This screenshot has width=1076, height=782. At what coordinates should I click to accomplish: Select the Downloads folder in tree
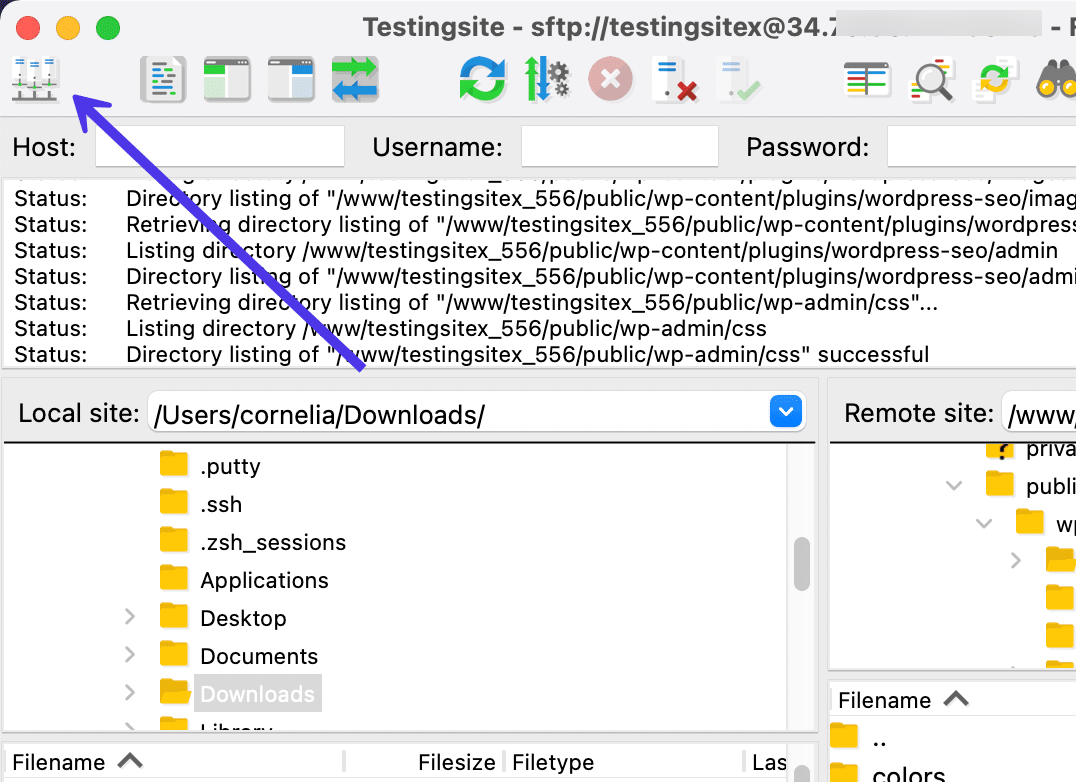click(257, 694)
